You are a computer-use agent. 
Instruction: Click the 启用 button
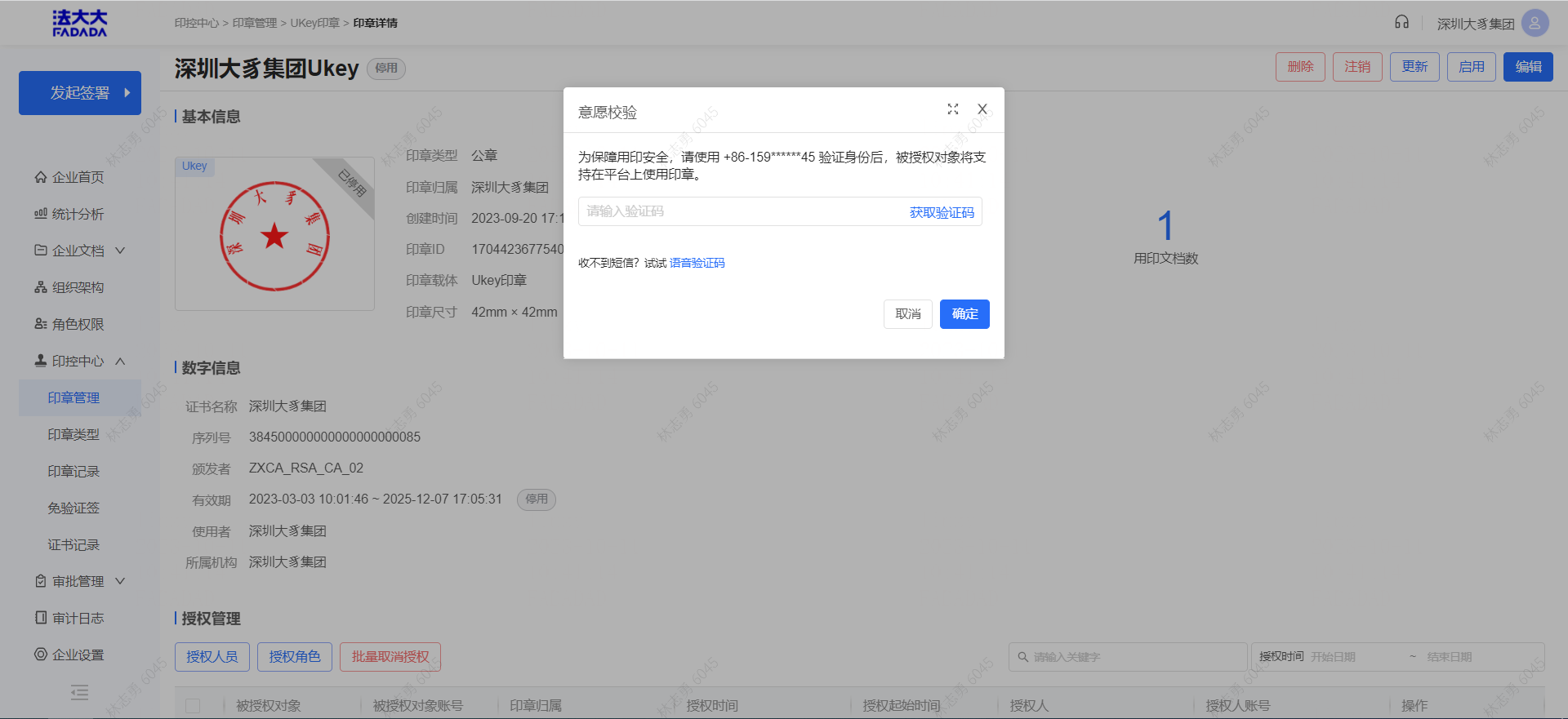tap(1472, 67)
